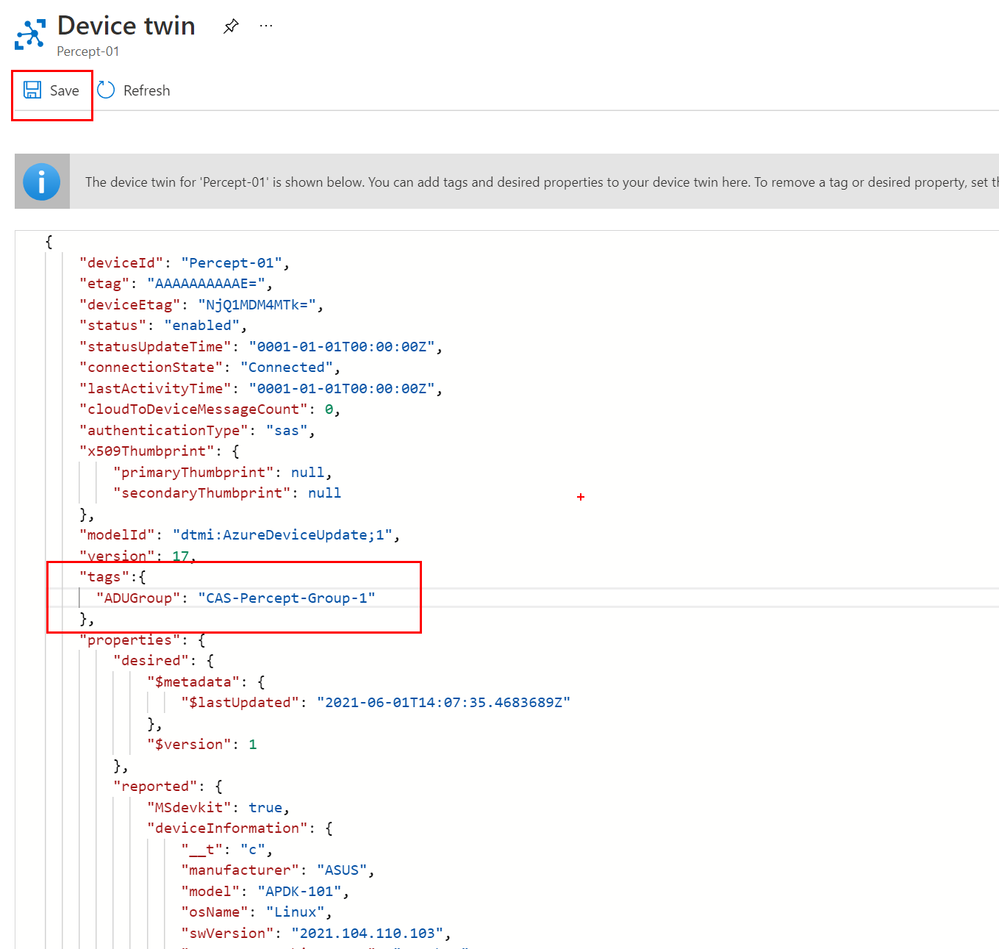Viewport: 999px width, 949px height.
Task: Click the Refresh button
Action: 134,90
